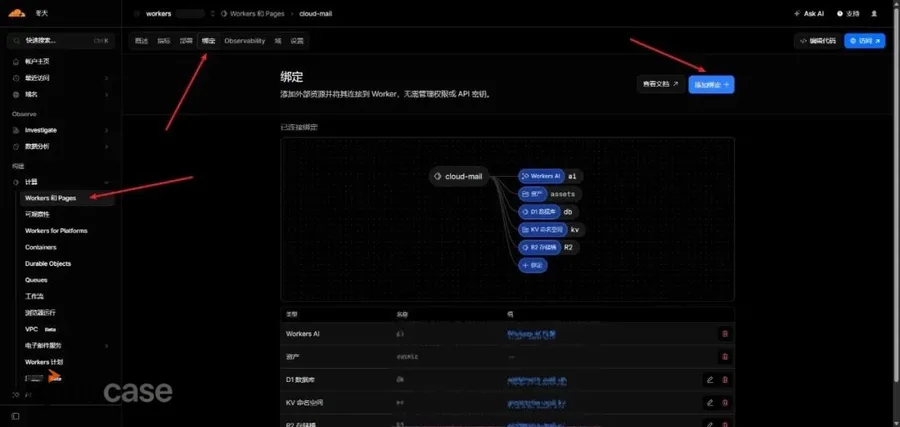Focus the 快速搜索 quick search field

61,41
